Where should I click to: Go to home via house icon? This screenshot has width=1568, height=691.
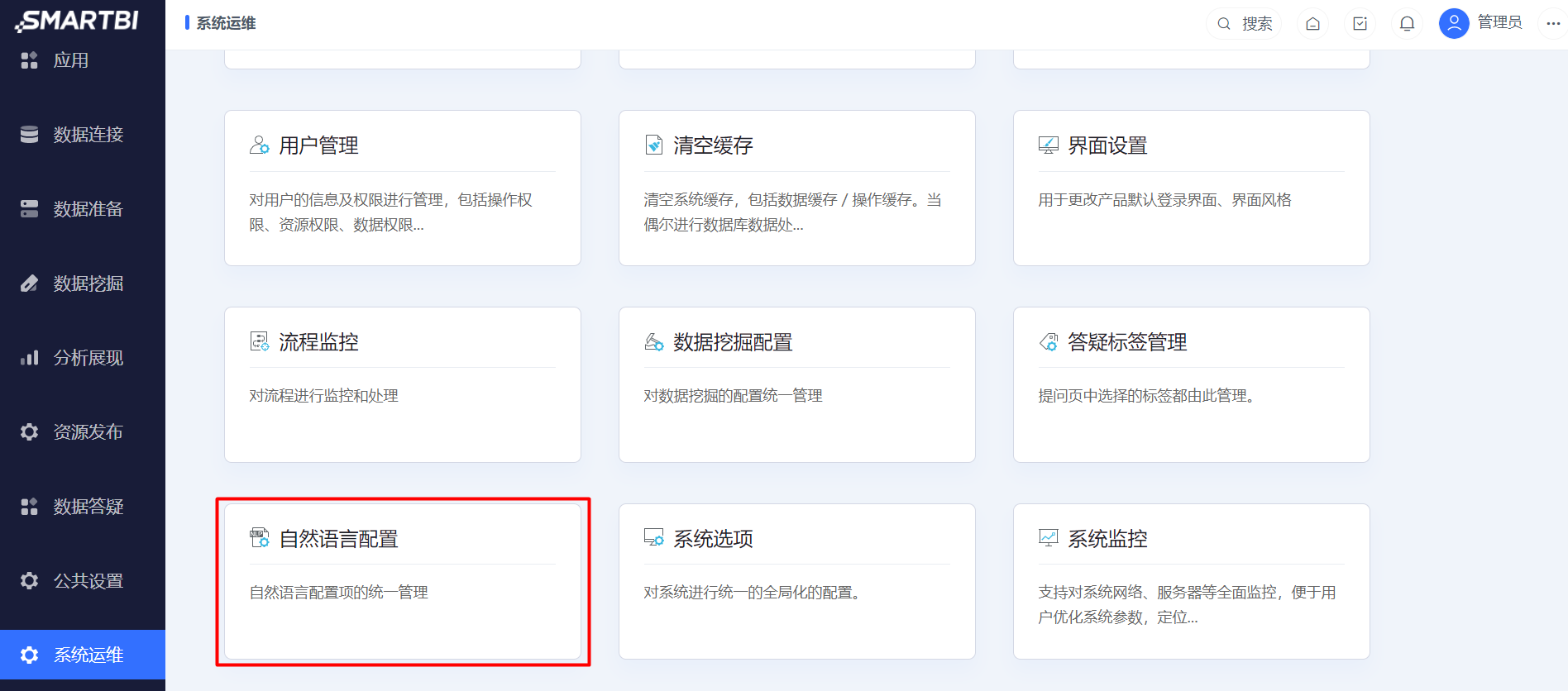(1312, 24)
